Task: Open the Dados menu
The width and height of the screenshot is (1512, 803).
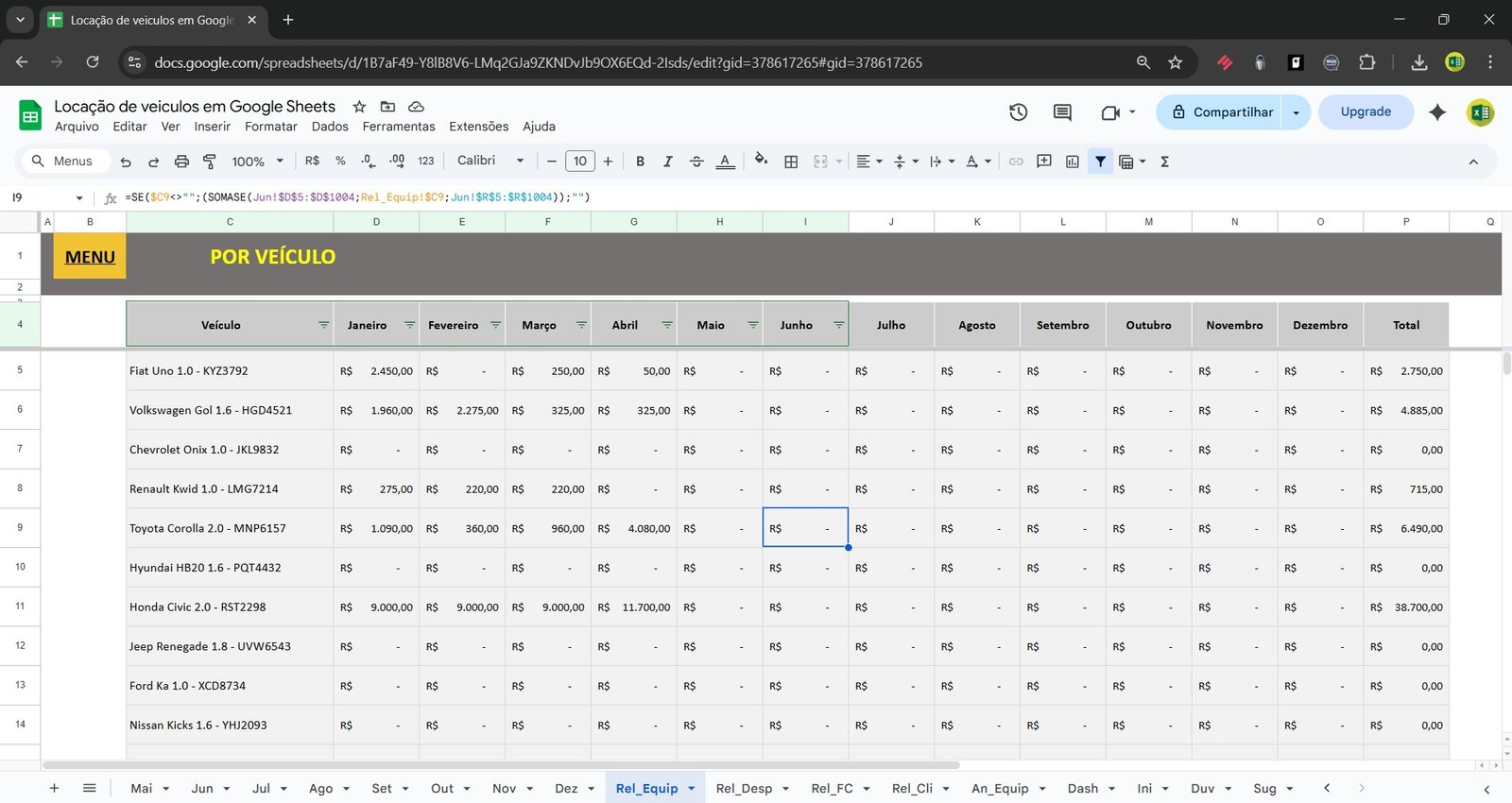Action: click(x=330, y=127)
